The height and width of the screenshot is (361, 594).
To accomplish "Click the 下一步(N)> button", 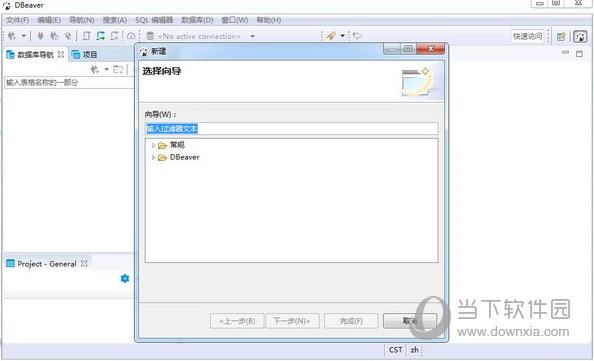I will pos(292,321).
